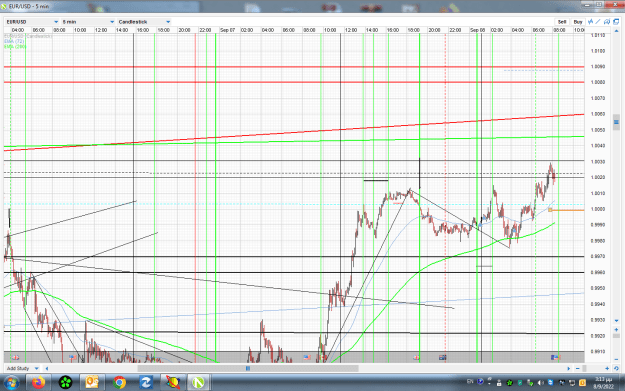
Task: Click the horizontal time scrollbar thumb
Action: pyautogui.click(x=248, y=368)
